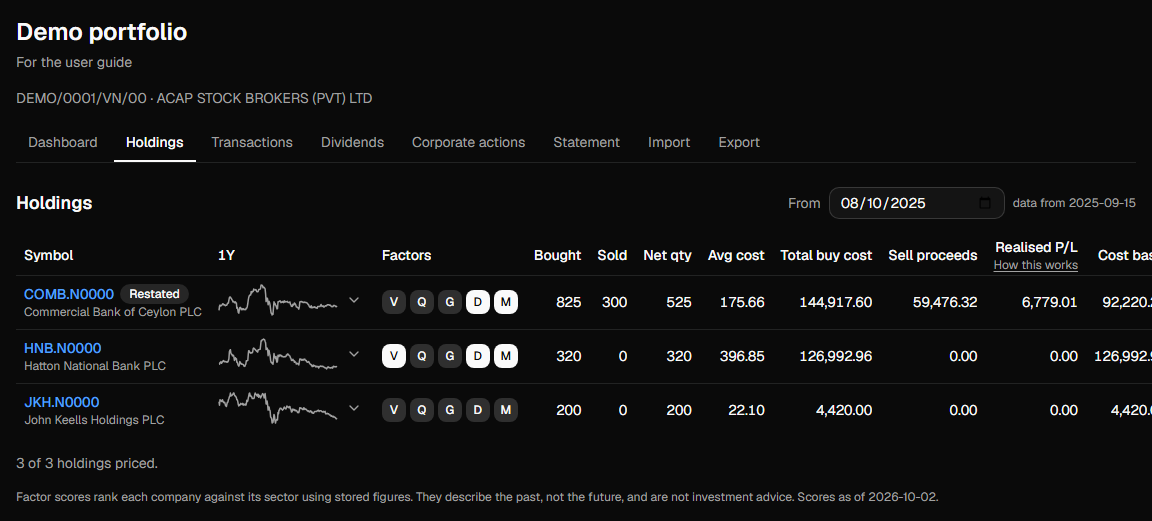Click the Net qty column header

[667, 256]
